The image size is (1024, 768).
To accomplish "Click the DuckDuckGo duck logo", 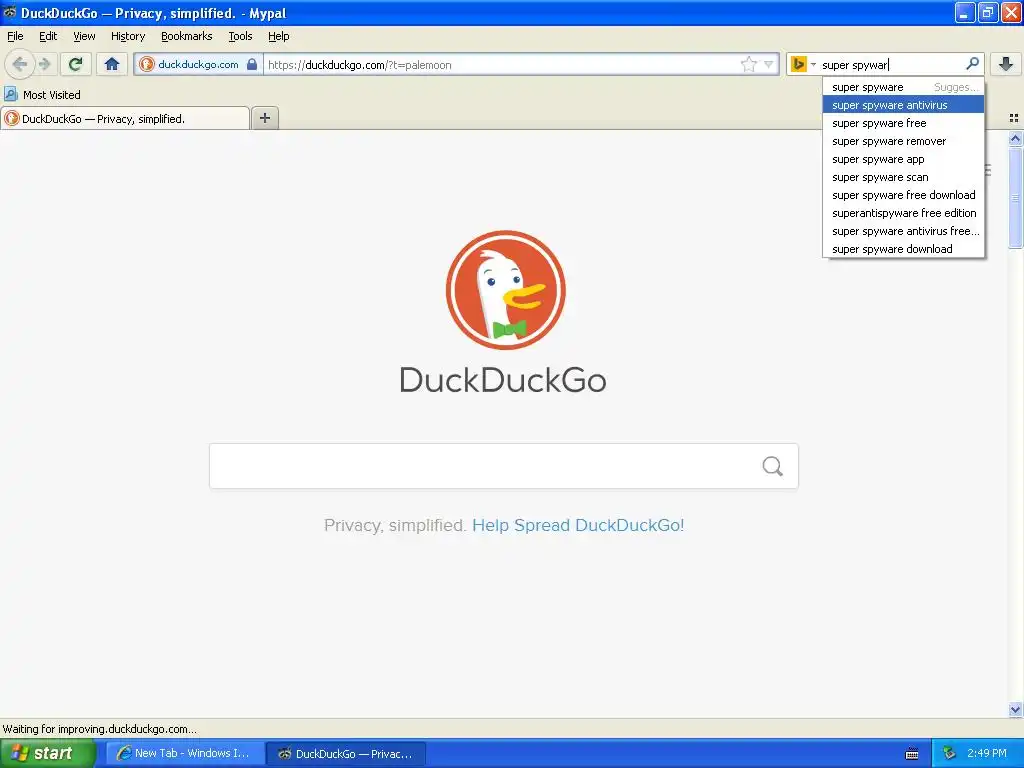I will coord(505,290).
